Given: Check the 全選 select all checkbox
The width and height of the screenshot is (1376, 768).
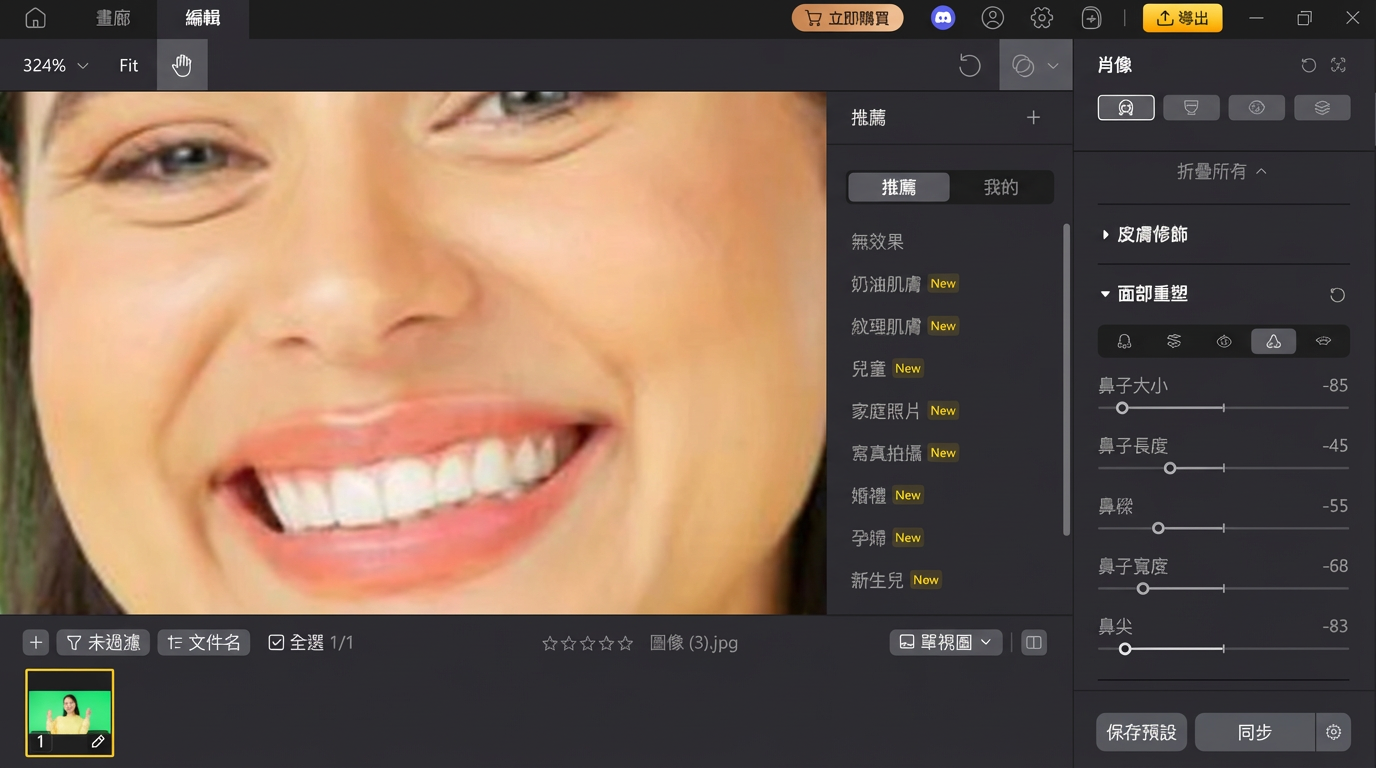Looking at the screenshot, I should pyautogui.click(x=276, y=642).
